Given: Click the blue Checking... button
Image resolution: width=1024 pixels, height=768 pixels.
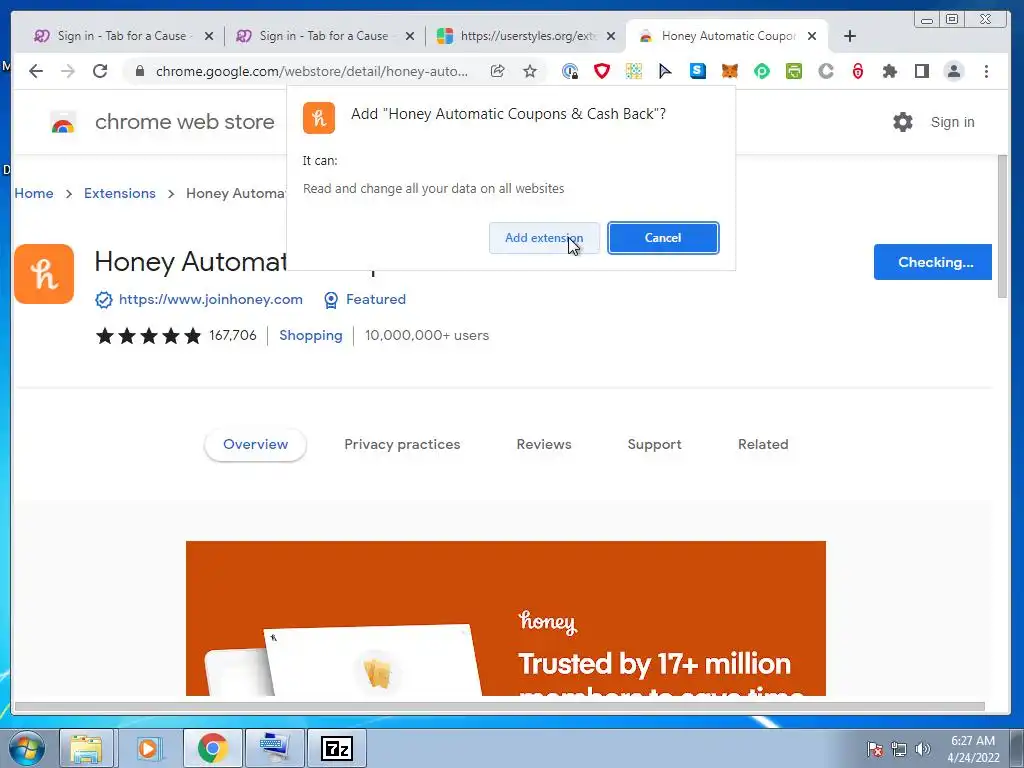Looking at the screenshot, I should coord(933,262).
